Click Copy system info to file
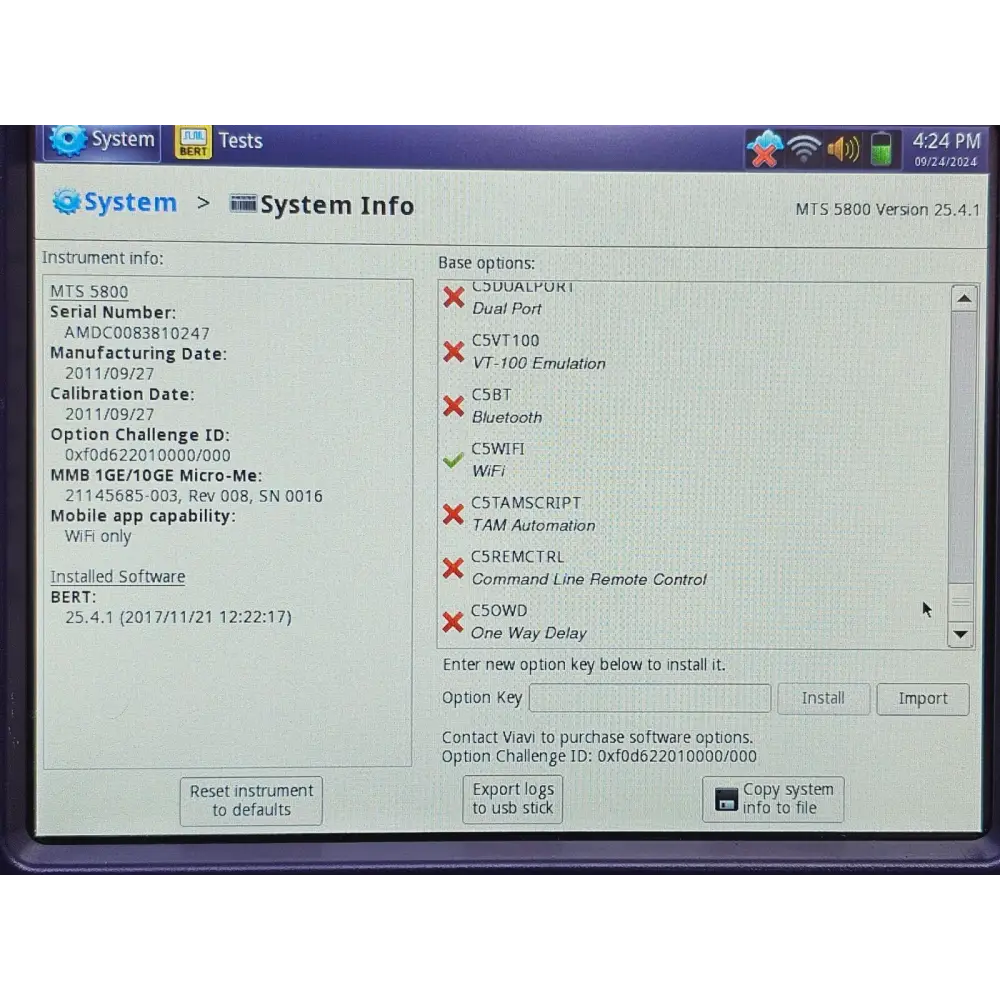 (x=773, y=798)
